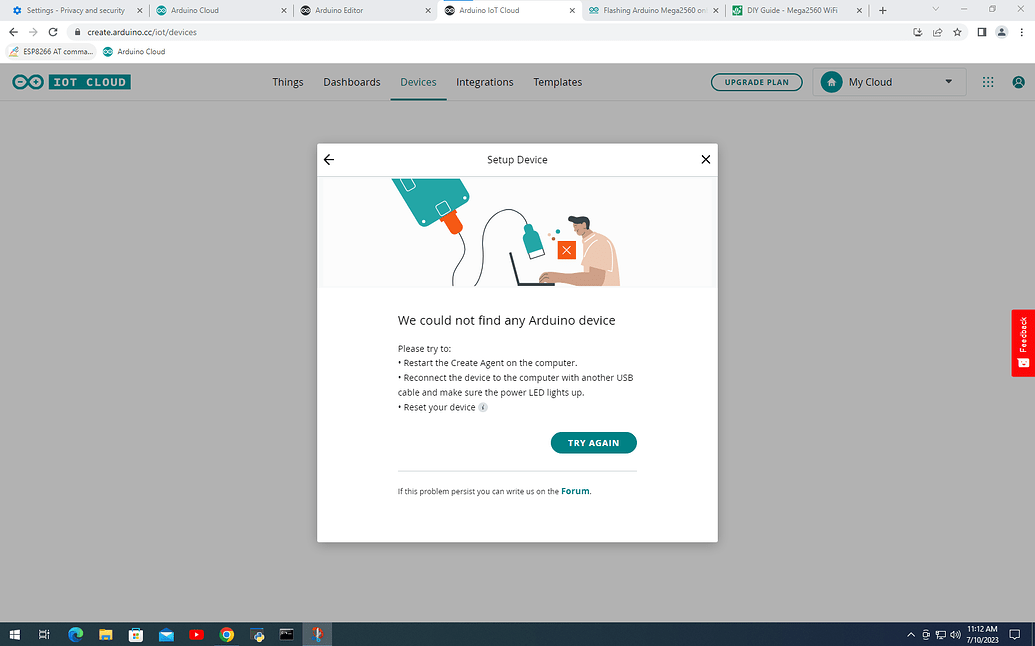
Task: Bookmark this page with the star icon
Action: pyautogui.click(x=957, y=32)
